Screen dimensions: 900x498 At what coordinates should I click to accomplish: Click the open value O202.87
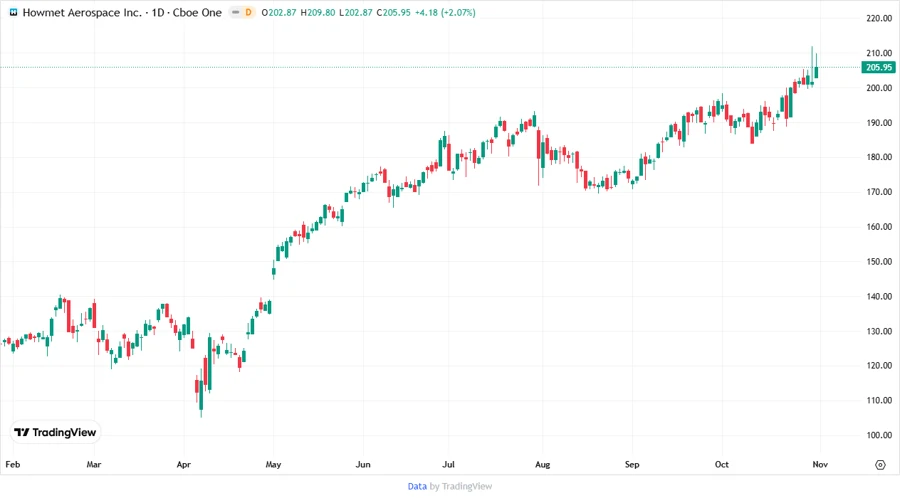pos(279,13)
